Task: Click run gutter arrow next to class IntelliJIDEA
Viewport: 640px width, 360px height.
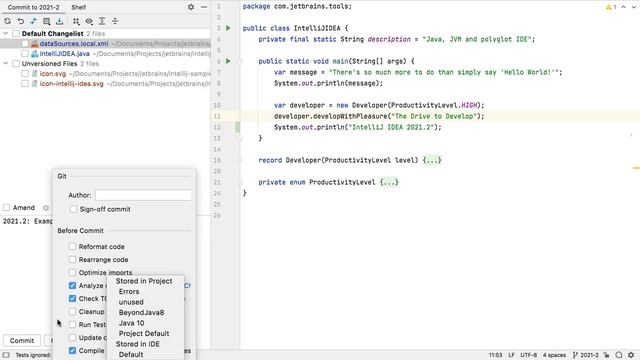Action: (x=228, y=28)
